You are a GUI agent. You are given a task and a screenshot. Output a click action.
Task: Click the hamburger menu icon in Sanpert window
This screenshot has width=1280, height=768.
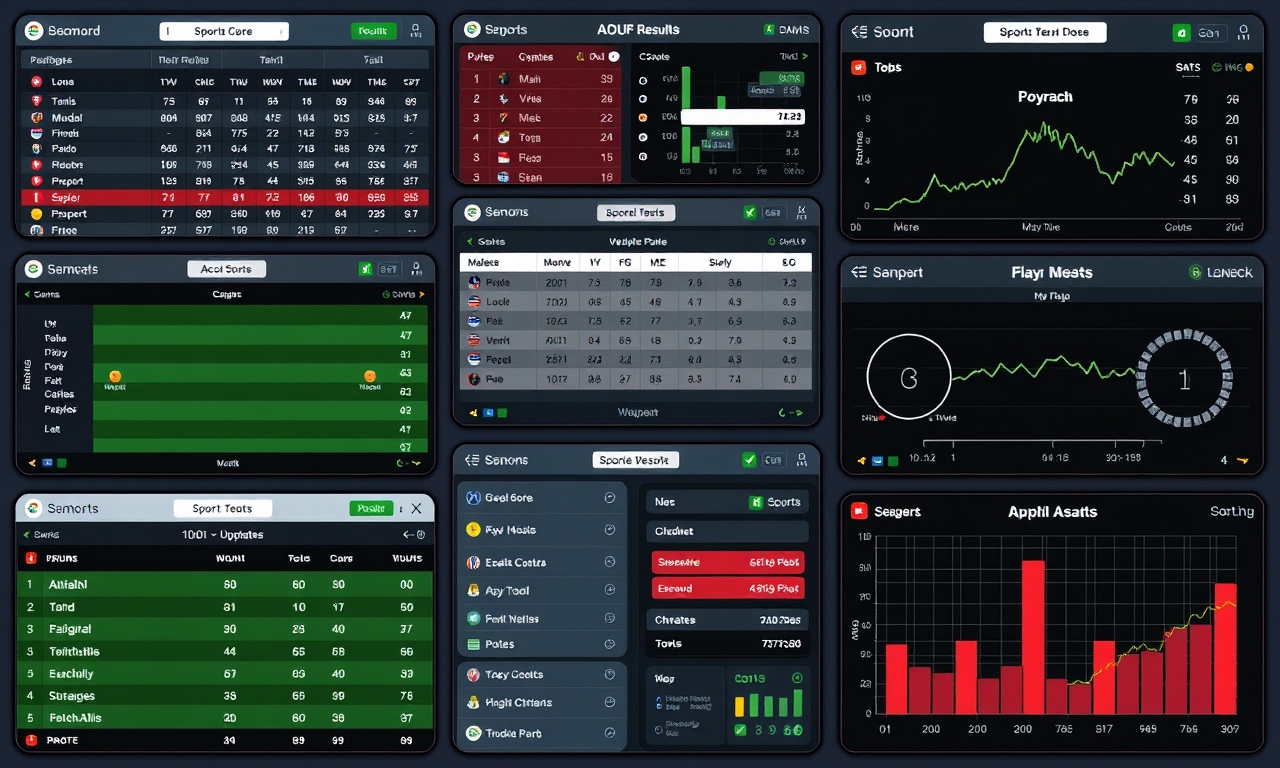[859, 272]
